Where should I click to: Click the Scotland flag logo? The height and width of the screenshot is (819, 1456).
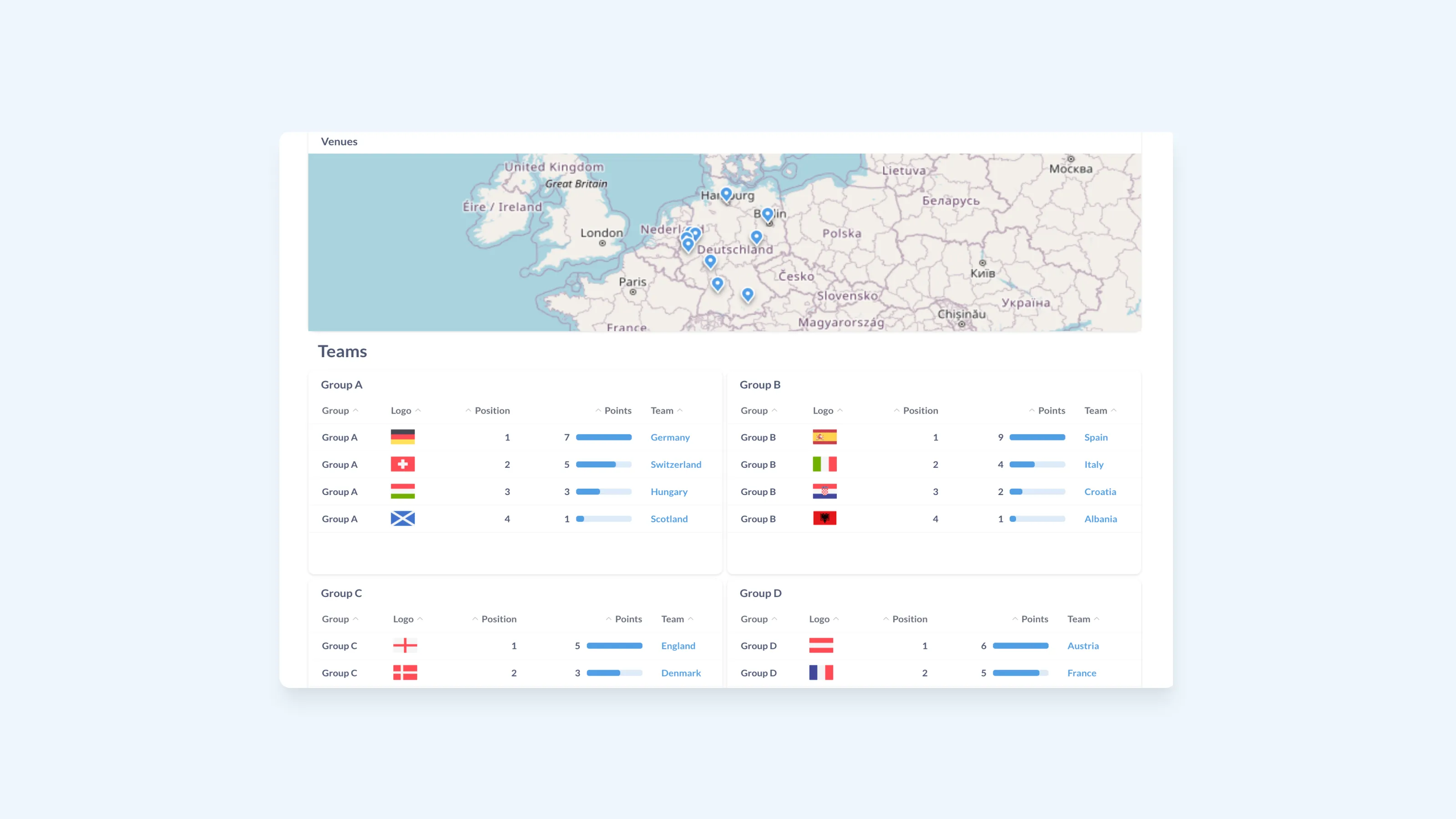(402, 518)
